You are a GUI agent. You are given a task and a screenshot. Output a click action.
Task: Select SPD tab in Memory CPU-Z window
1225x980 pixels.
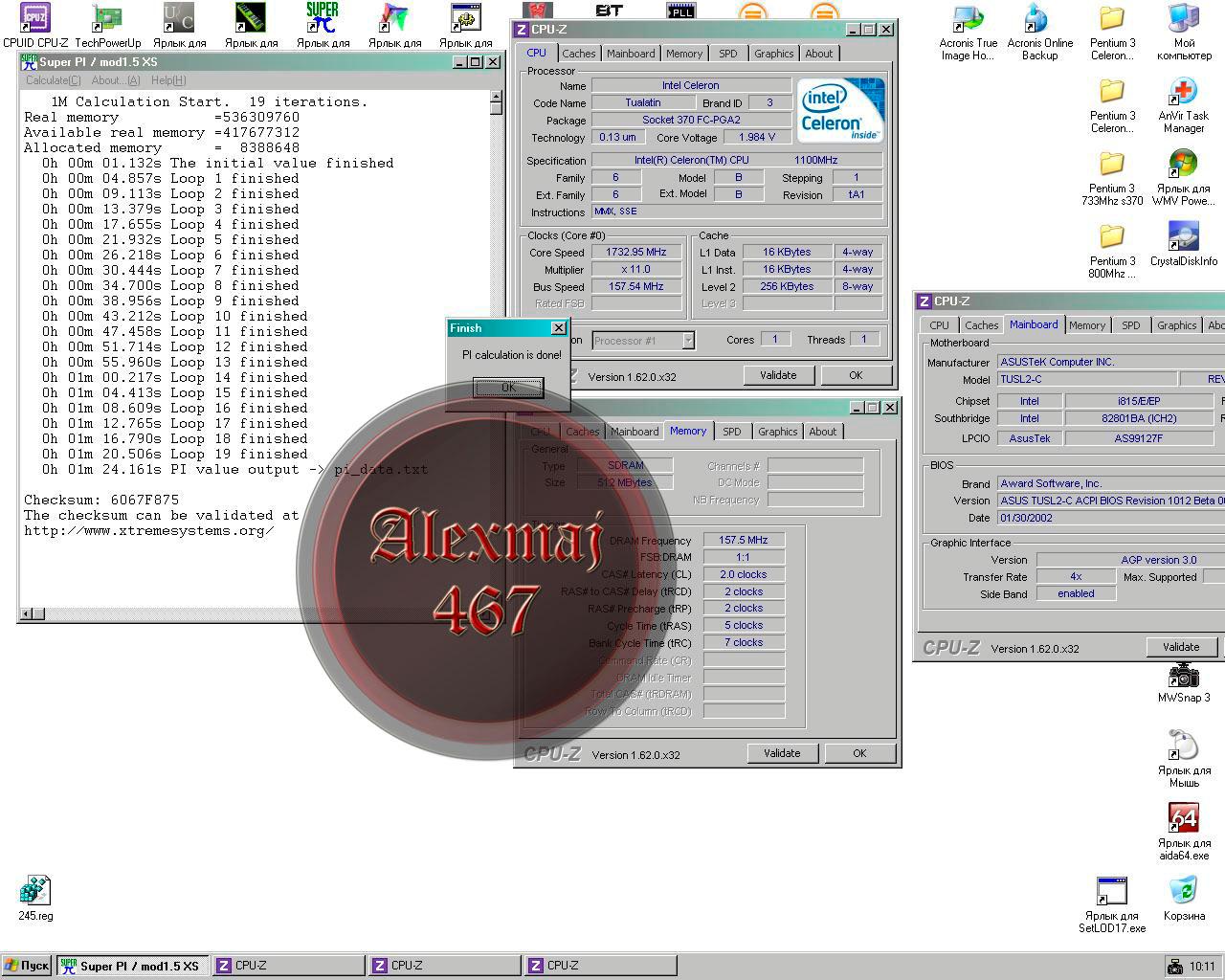732,432
